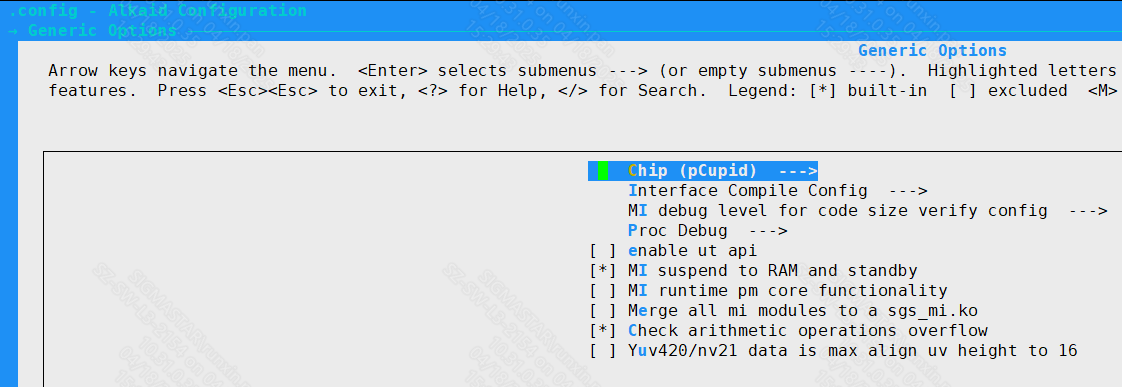Screen dimensions: 1122x387
Task: Click the Generic Options dialog title
Action: click(932, 51)
